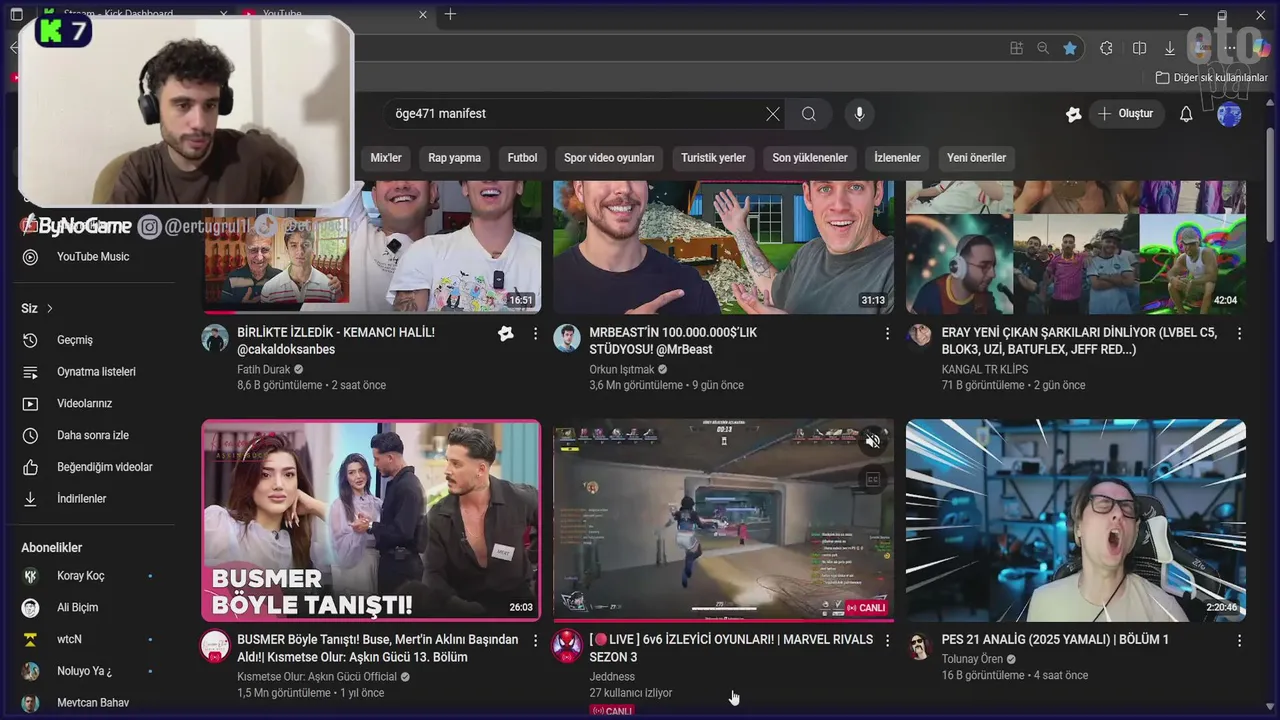
Task: Toggle captions on Marvel Rivals preview
Action: [873, 480]
